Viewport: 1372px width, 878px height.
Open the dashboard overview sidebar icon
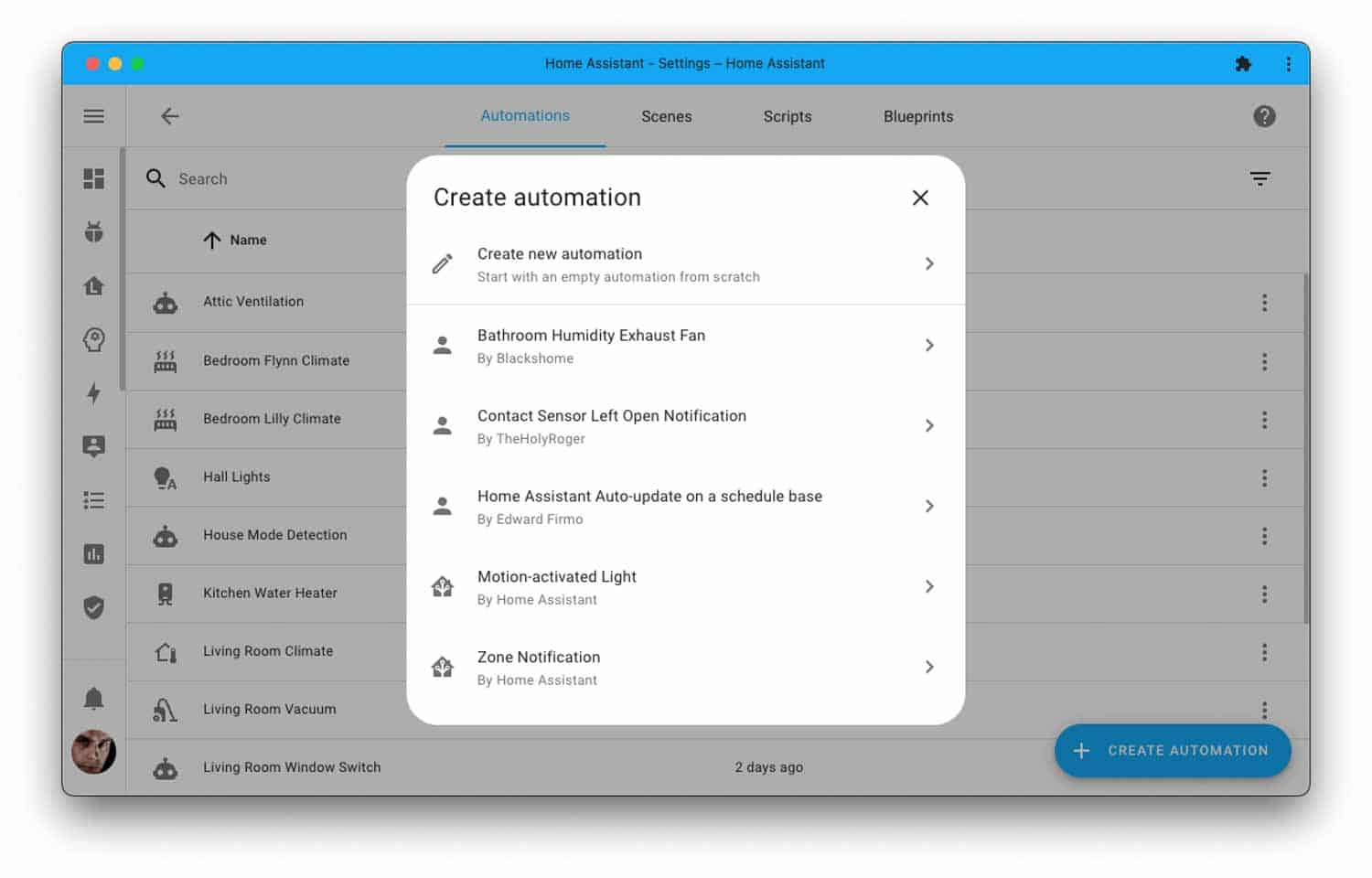pyautogui.click(x=93, y=178)
